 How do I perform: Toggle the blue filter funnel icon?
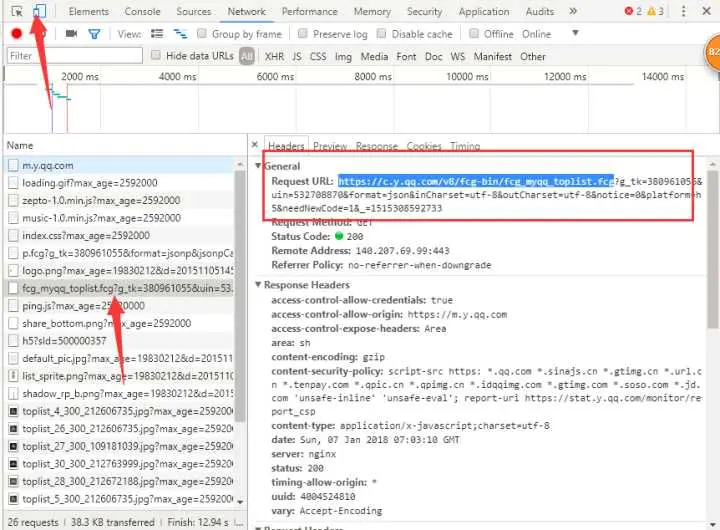(x=94, y=34)
